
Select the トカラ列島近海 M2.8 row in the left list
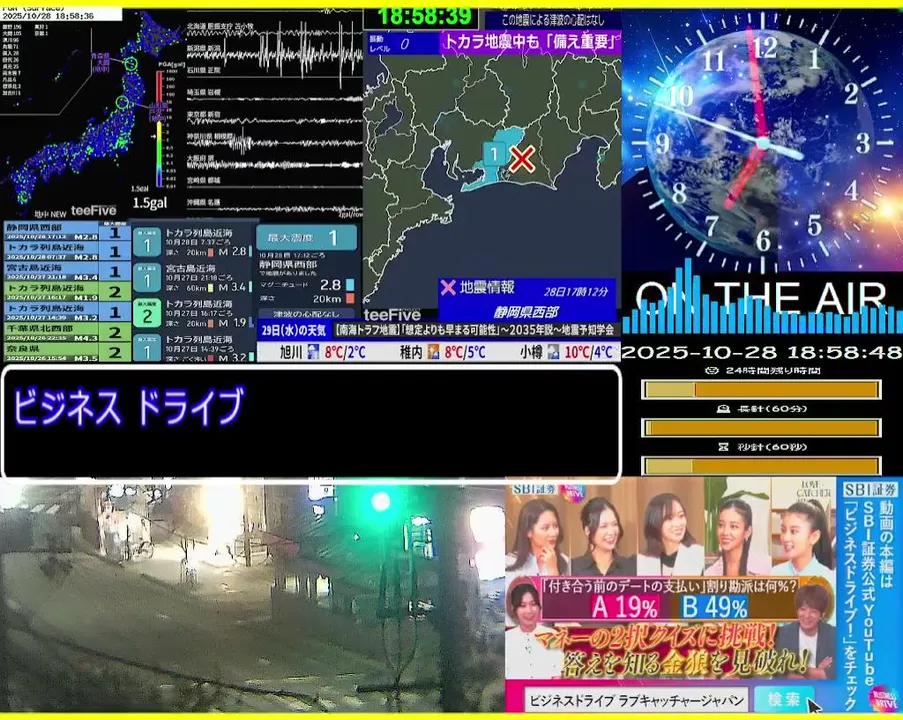[x=67, y=252]
